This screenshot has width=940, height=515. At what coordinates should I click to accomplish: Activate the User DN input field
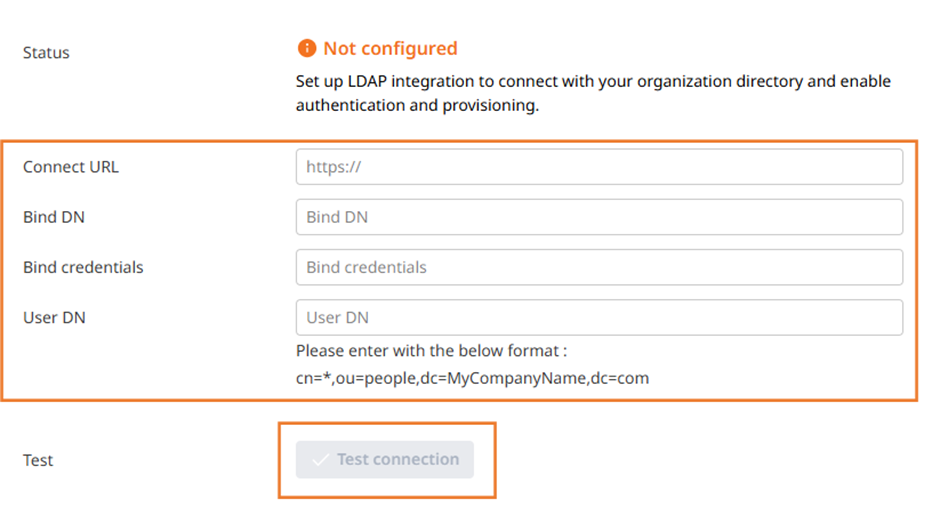coord(599,318)
